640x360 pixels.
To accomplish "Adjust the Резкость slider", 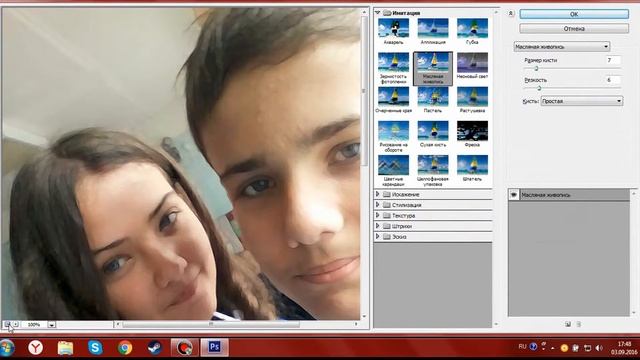I will (539, 88).
